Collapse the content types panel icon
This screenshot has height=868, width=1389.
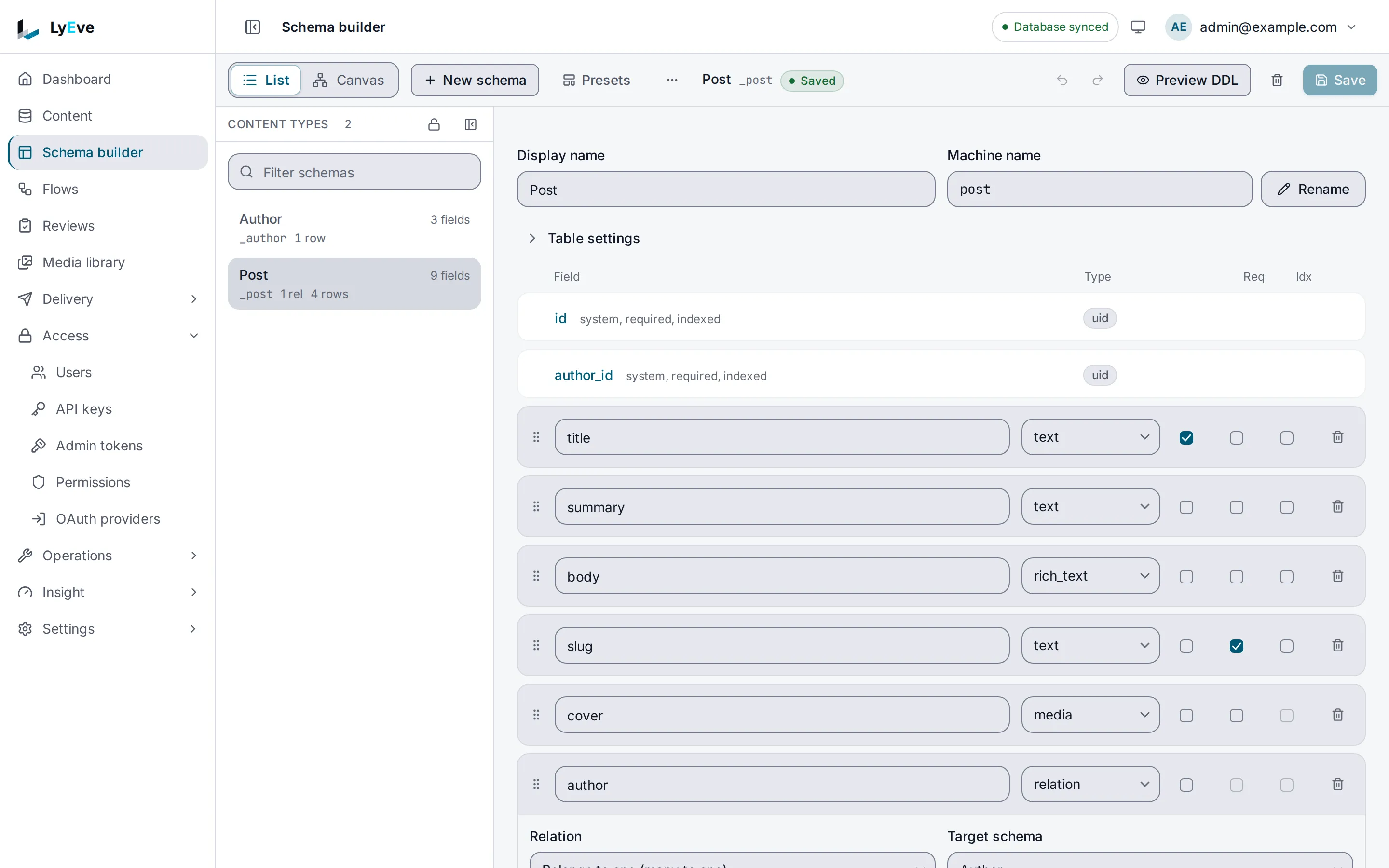(471, 124)
